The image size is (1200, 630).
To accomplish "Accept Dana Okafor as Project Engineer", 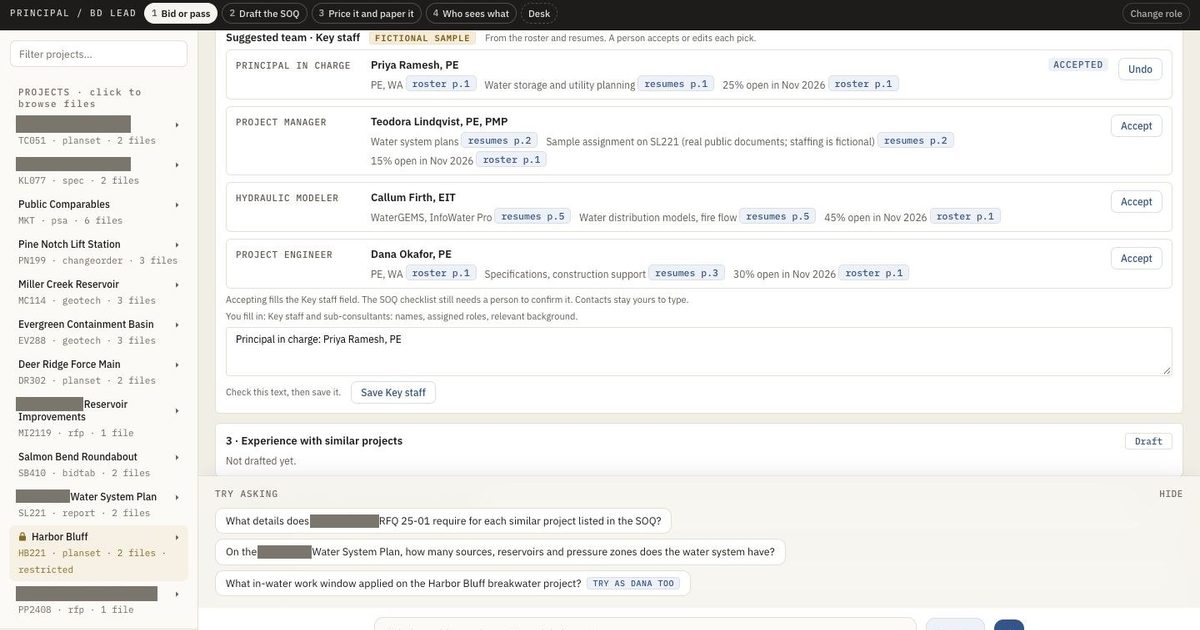I will 1136,258.
